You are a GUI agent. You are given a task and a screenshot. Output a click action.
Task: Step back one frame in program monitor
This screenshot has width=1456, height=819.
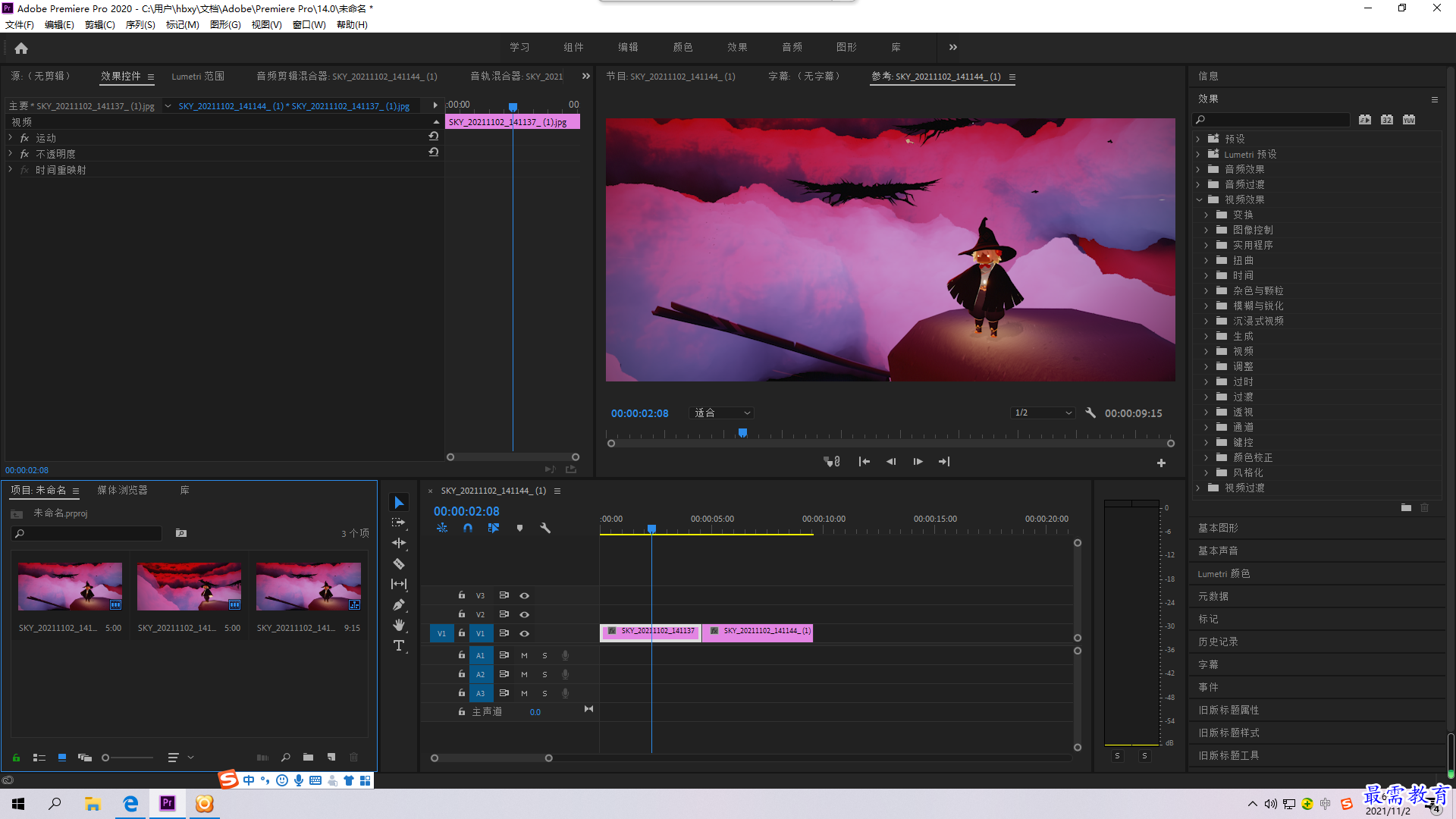891,462
